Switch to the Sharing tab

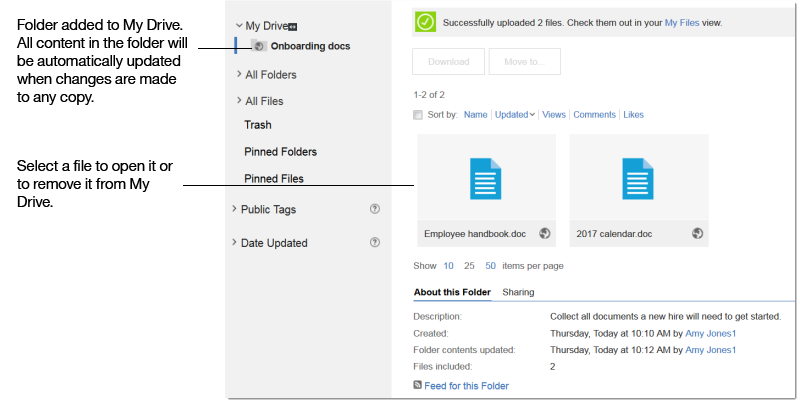coord(518,292)
